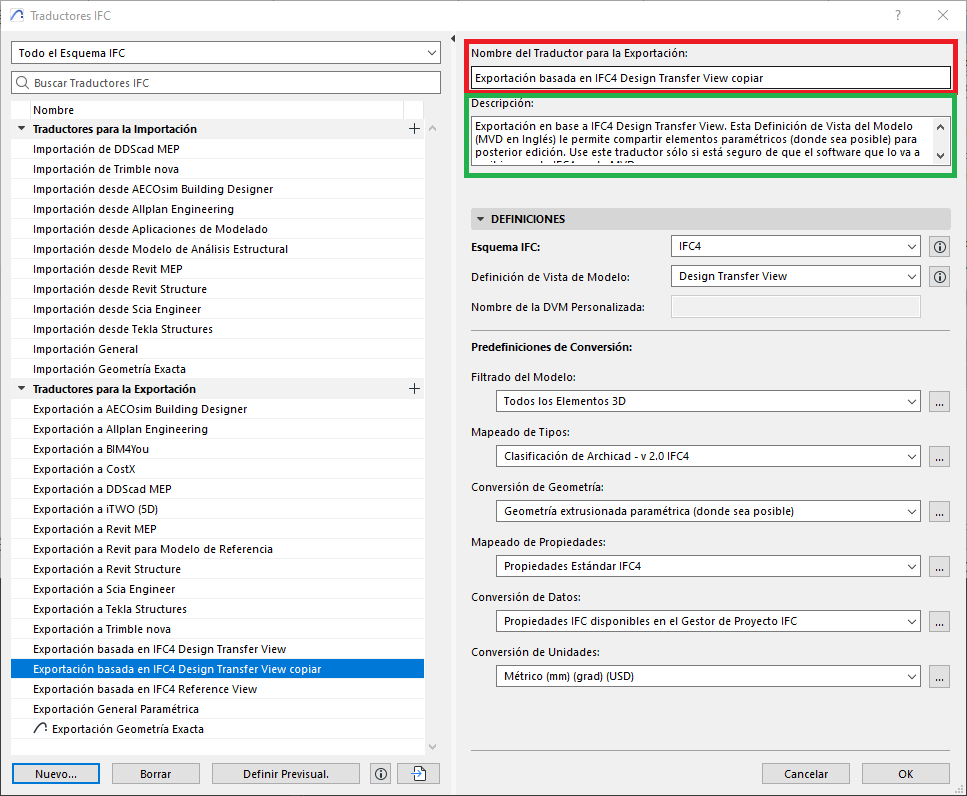Open Mapeado de Tipos settings ellipsis button
Image resolution: width=967 pixels, height=796 pixels.
click(939, 456)
